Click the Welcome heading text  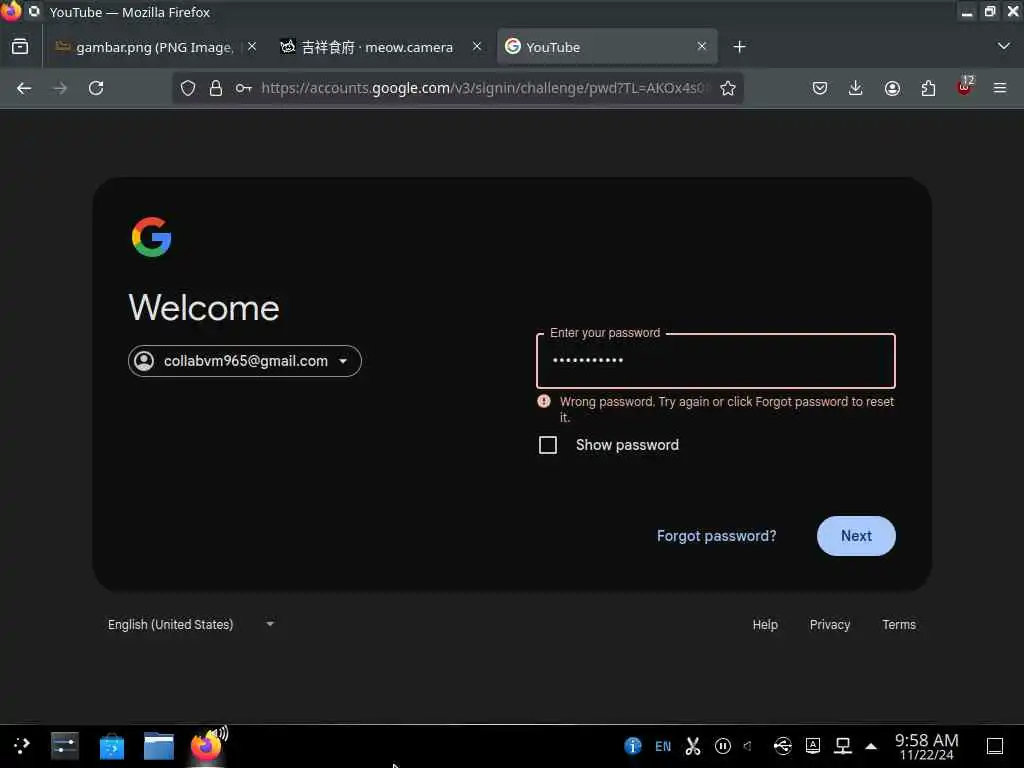204,308
